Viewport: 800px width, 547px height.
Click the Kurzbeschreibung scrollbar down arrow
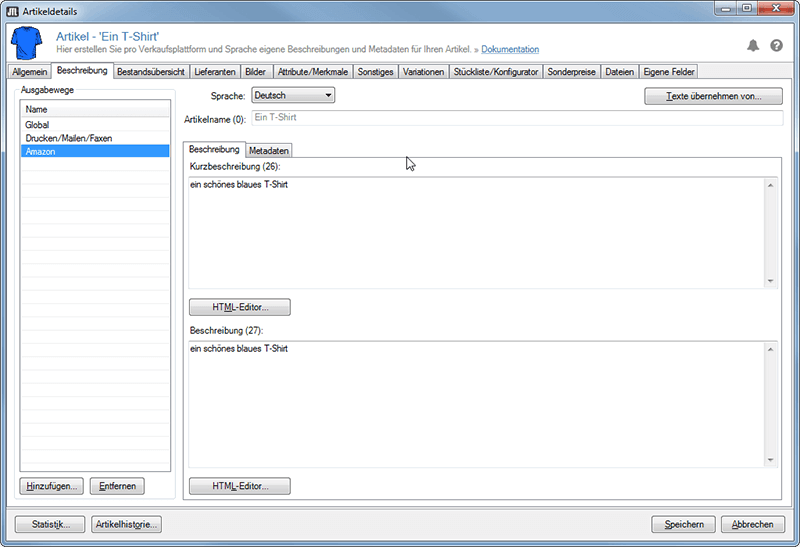771,281
